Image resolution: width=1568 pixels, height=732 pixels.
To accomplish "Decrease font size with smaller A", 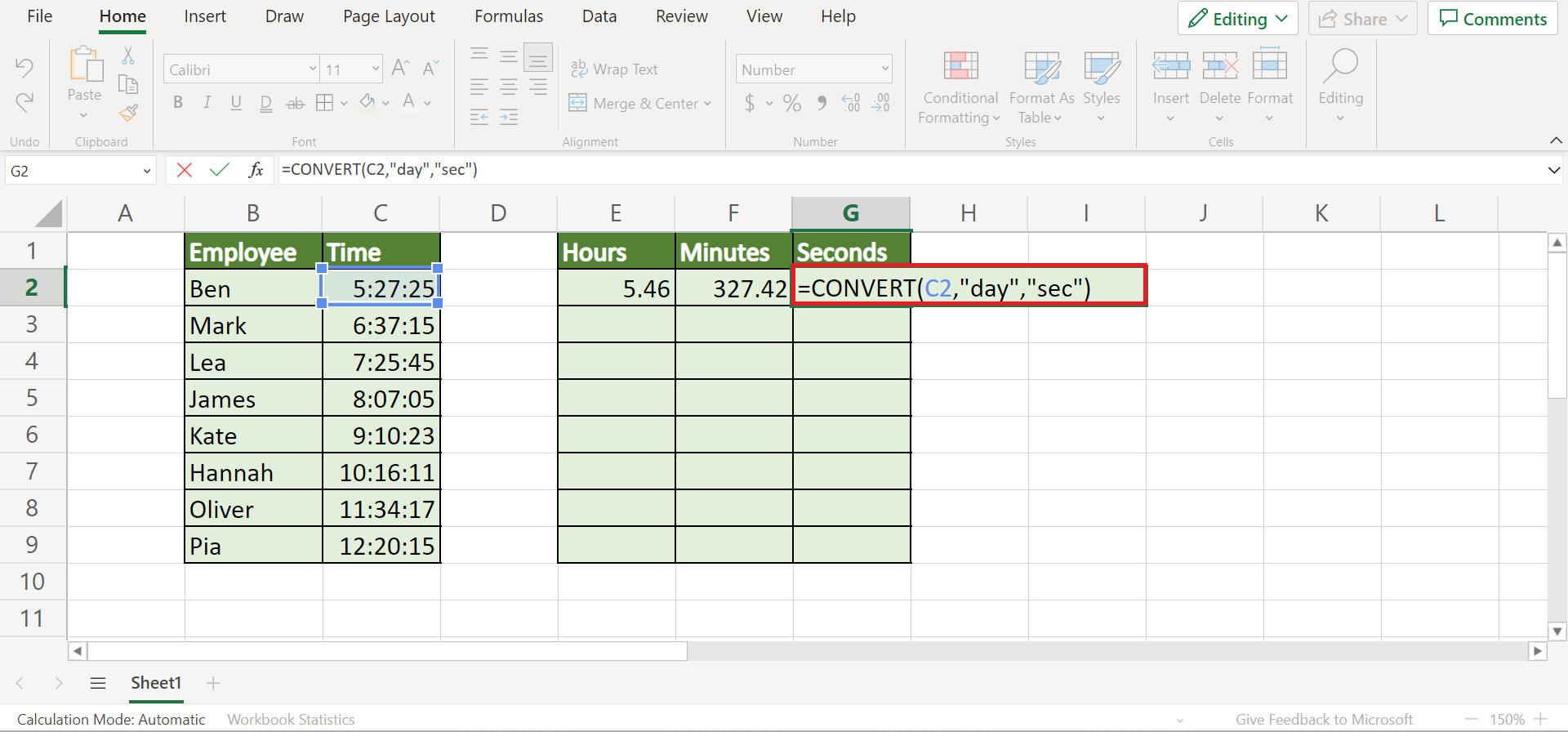I will click(430, 69).
